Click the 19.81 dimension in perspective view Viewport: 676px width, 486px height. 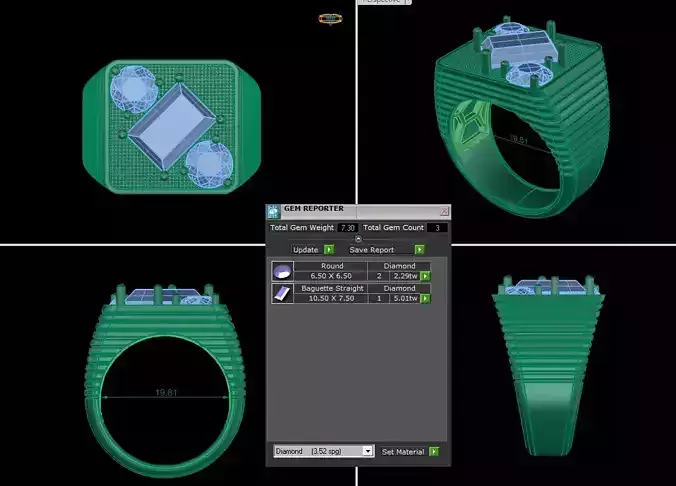[x=518, y=139]
